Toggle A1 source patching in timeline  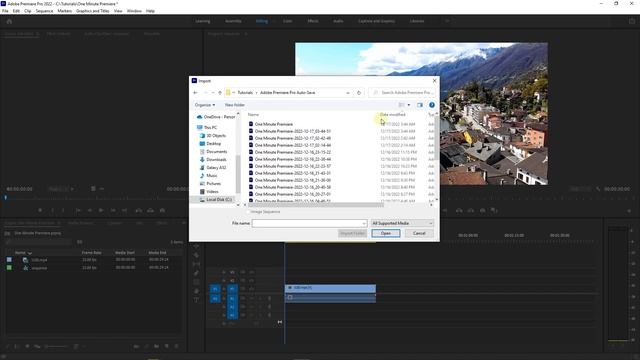pyautogui.click(x=215, y=298)
